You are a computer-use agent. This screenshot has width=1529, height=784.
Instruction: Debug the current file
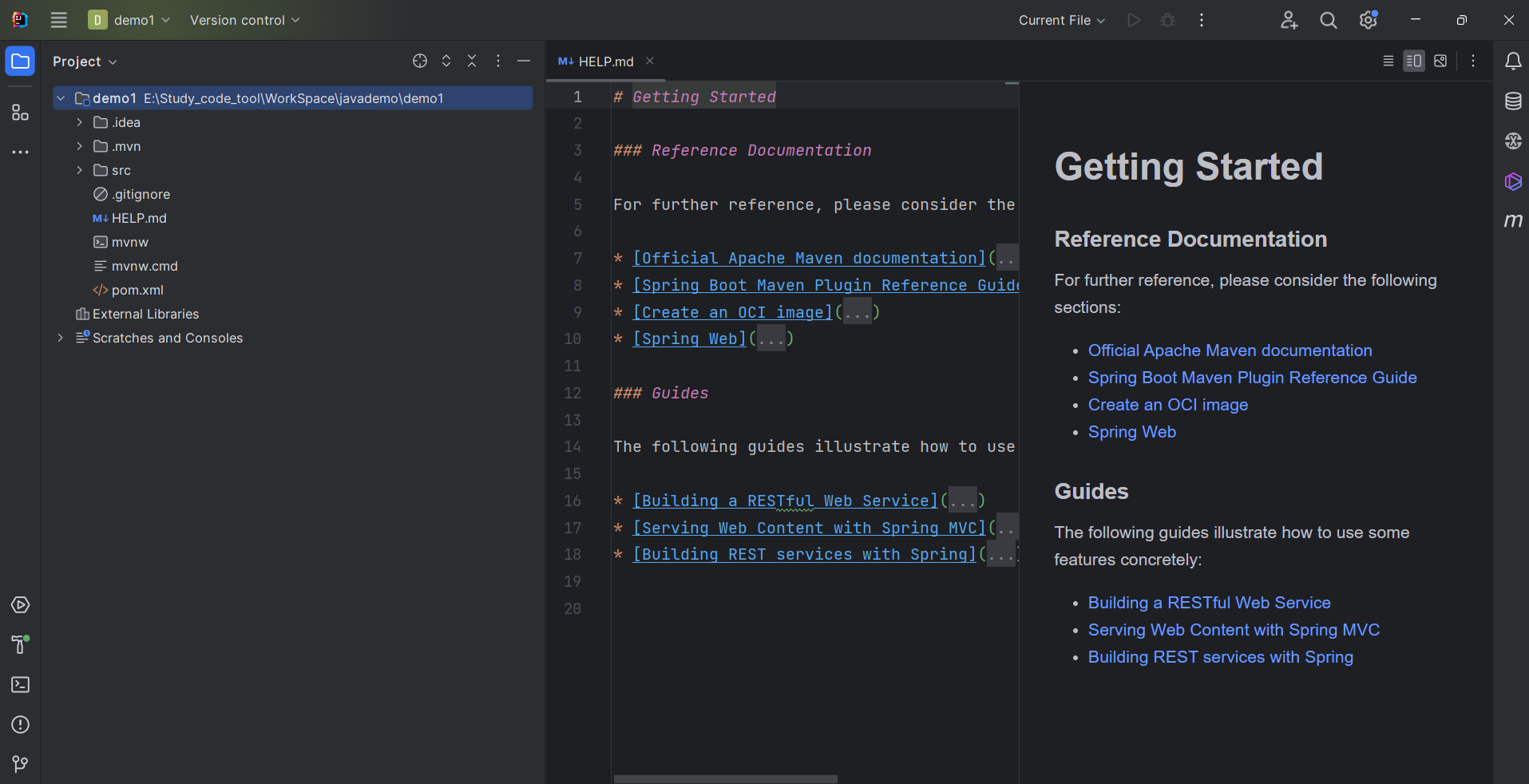(1167, 20)
